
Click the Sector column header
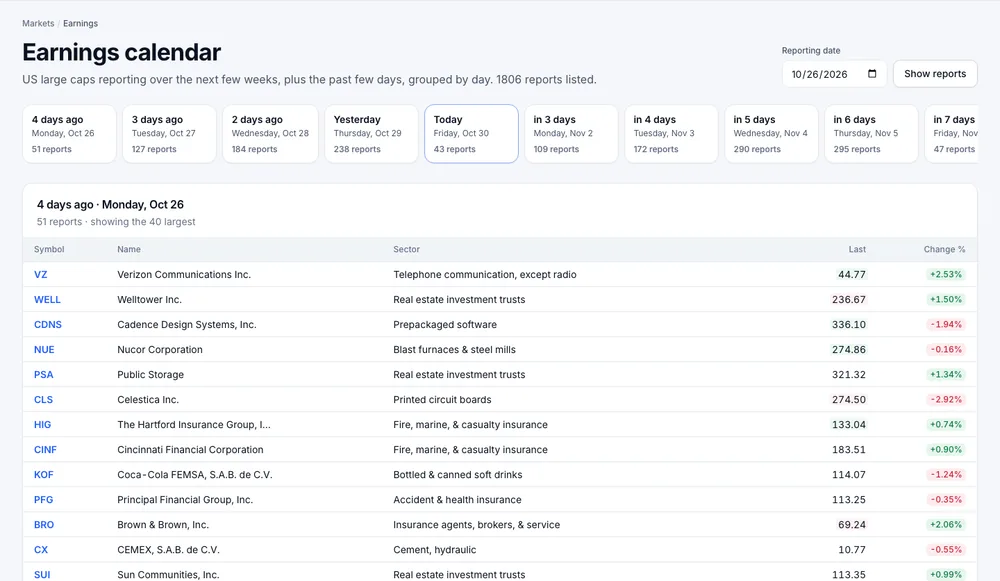click(406, 249)
